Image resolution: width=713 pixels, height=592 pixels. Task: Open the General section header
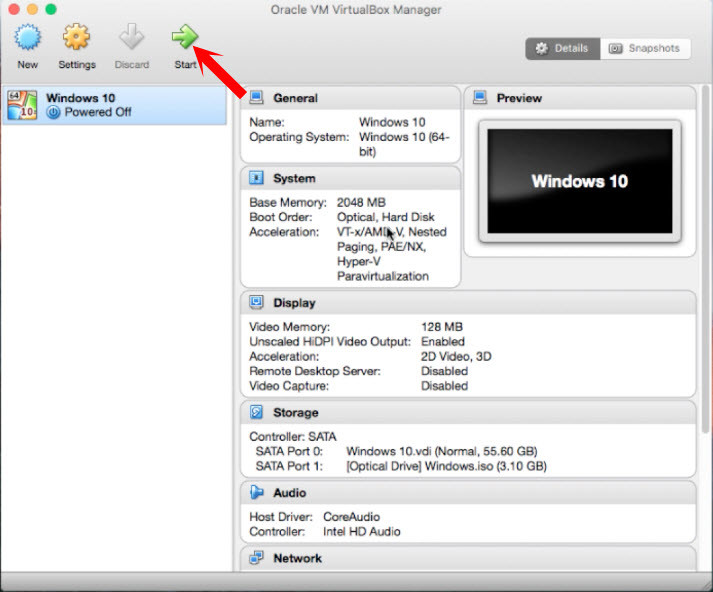pos(350,98)
